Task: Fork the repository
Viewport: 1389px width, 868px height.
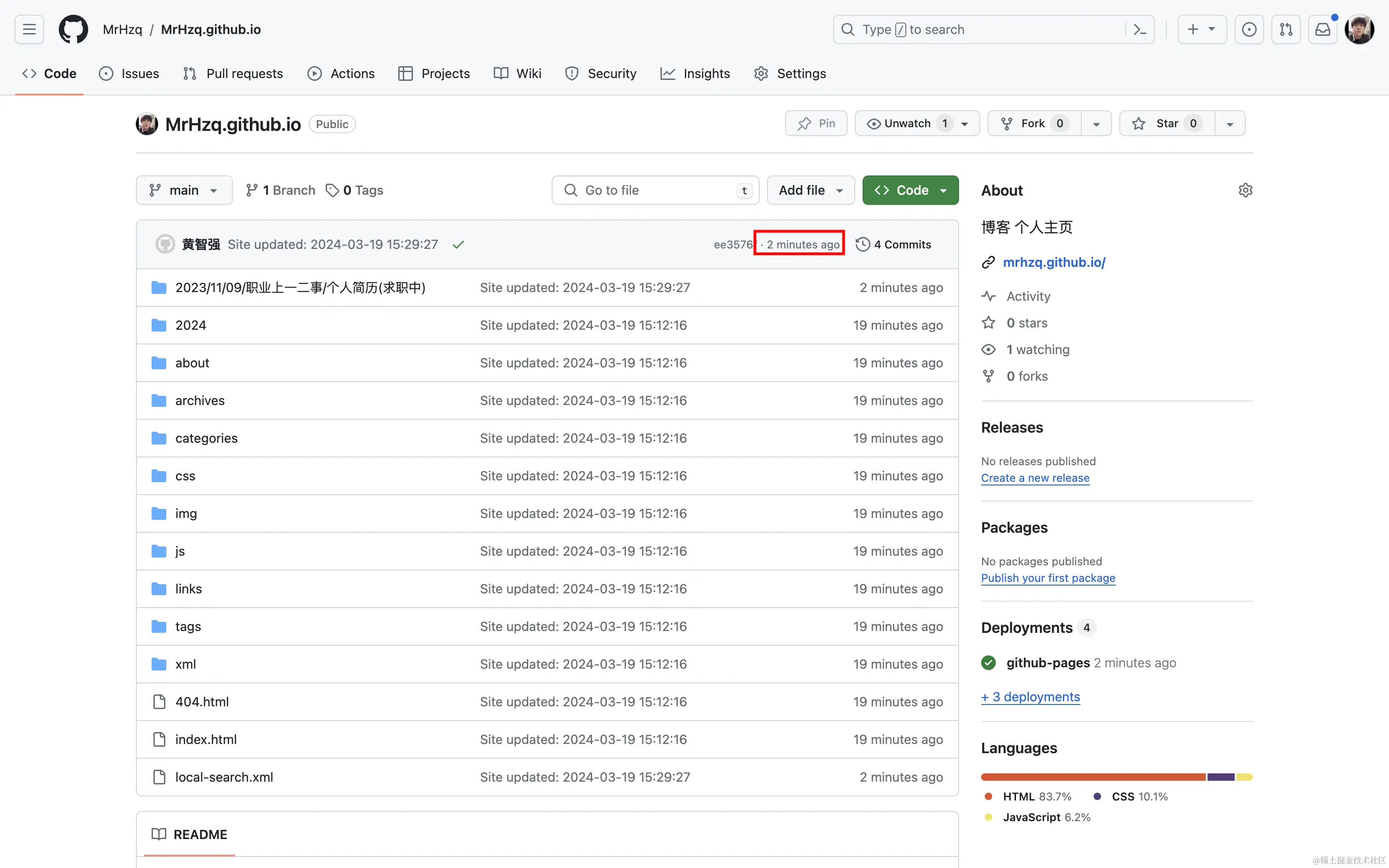Action: tap(1034, 124)
